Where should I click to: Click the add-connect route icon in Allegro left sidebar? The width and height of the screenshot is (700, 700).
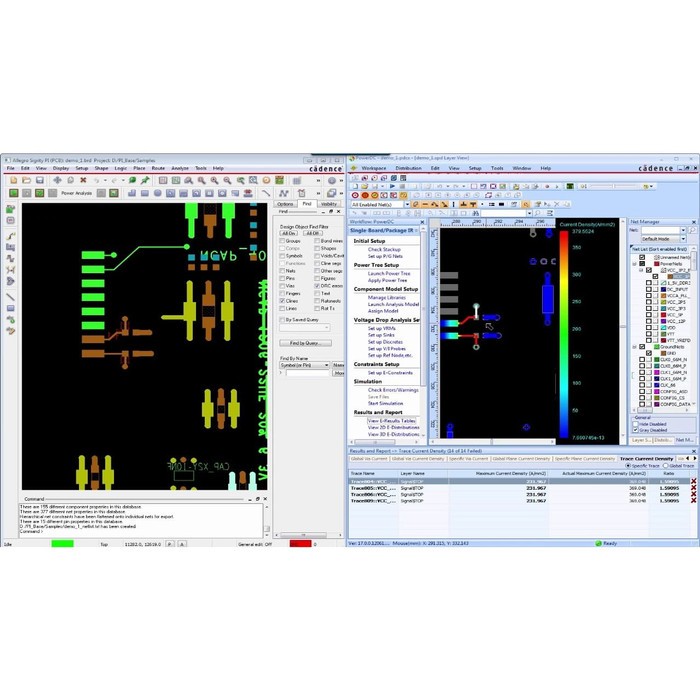pyautogui.click(x=11, y=235)
